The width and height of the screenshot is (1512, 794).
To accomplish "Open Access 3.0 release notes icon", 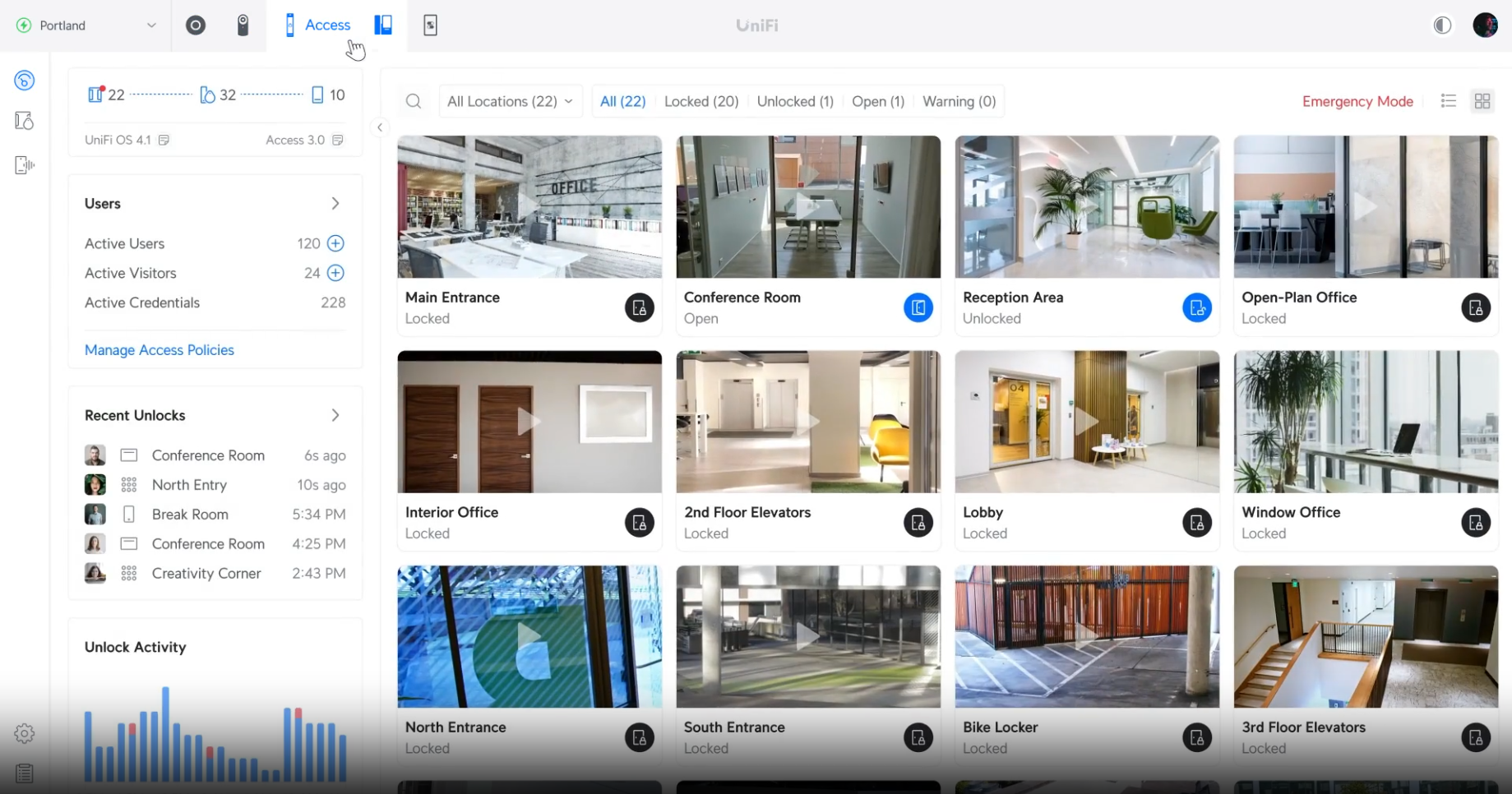I will click(337, 140).
